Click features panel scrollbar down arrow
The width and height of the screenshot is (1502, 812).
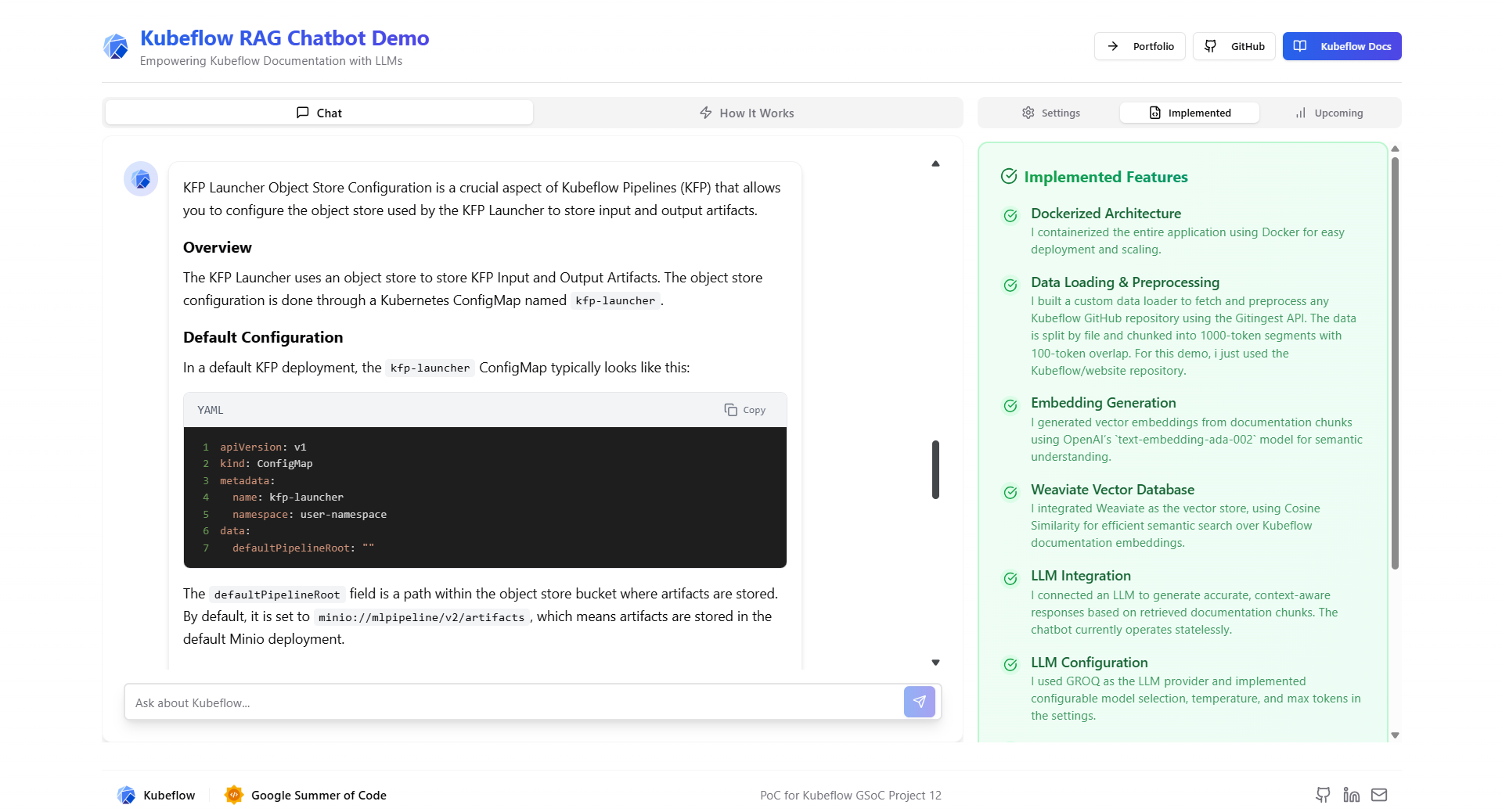[x=1395, y=735]
